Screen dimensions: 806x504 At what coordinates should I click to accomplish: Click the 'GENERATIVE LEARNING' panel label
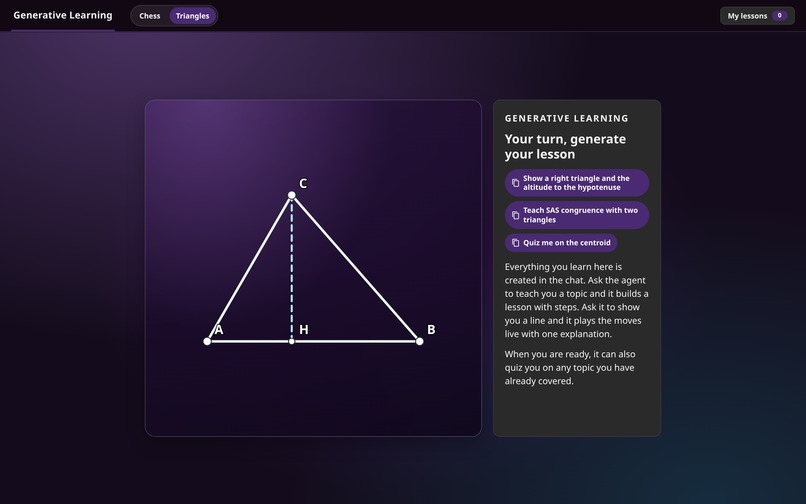[x=566, y=118]
